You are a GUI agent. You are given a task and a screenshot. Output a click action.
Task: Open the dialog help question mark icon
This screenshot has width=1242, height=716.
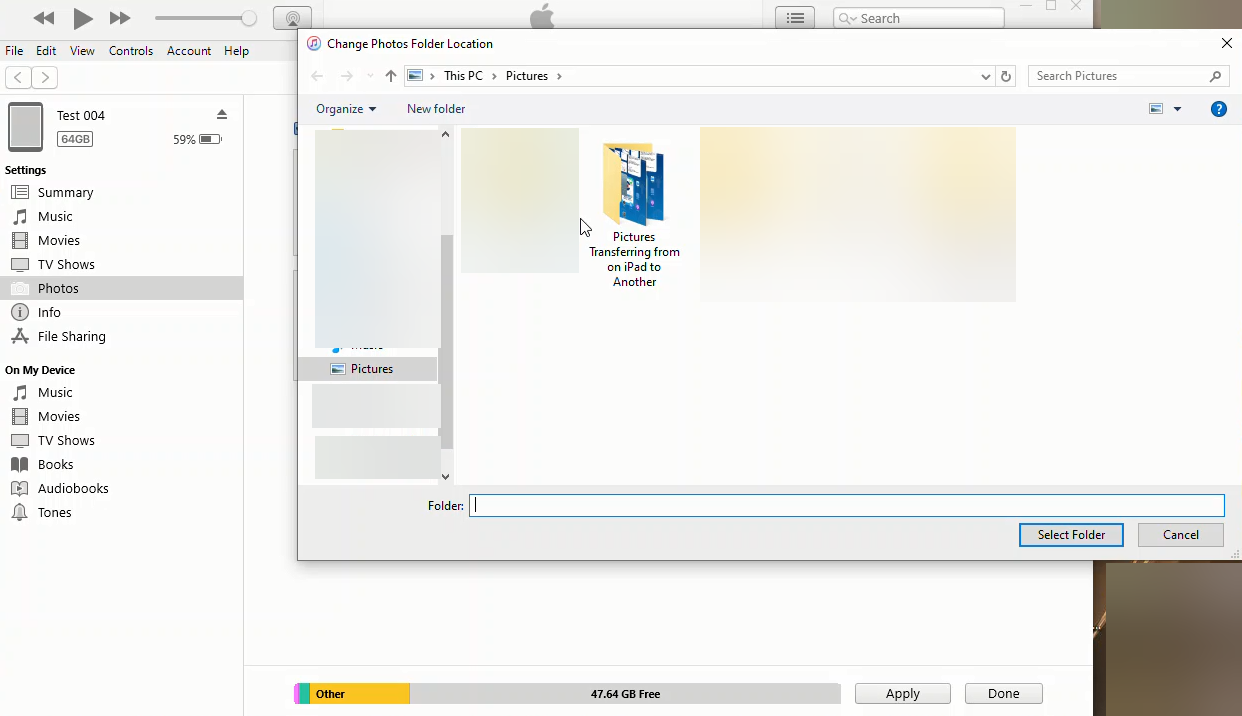click(1218, 109)
